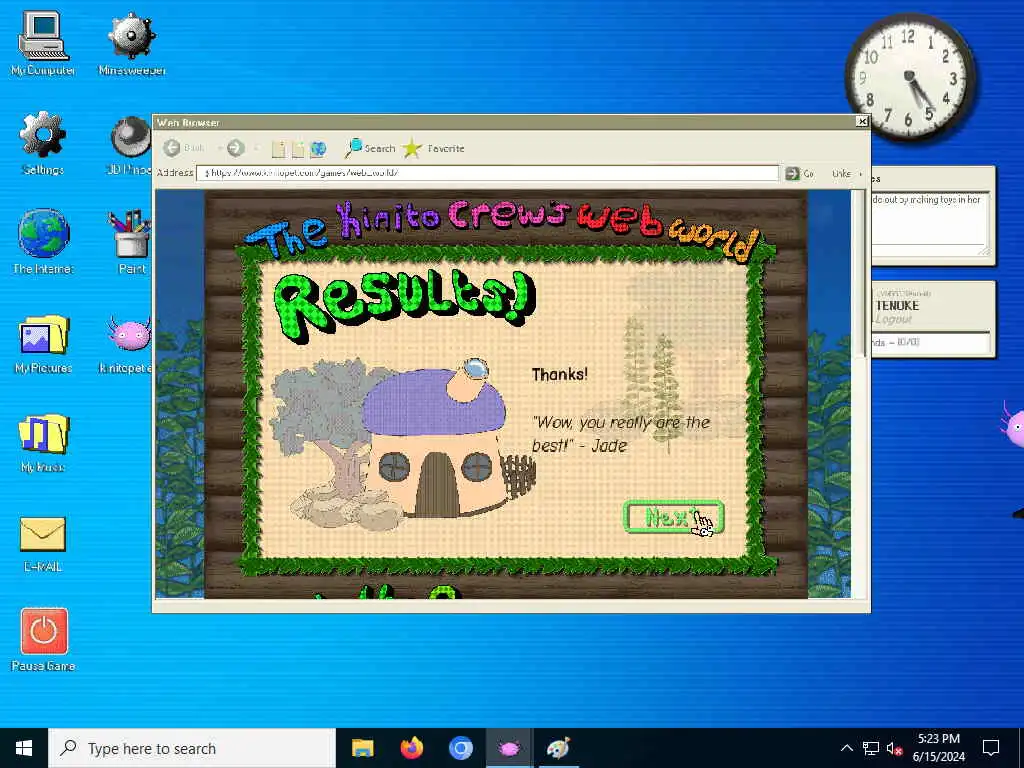1024x768 pixels.
Task: Click the Favorite star toolbar button
Action: pyautogui.click(x=433, y=148)
